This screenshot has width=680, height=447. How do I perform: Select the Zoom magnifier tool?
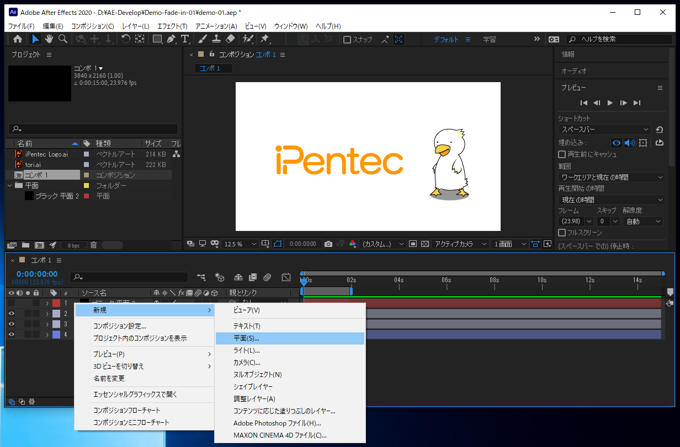pyautogui.click(x=63, y=39)
